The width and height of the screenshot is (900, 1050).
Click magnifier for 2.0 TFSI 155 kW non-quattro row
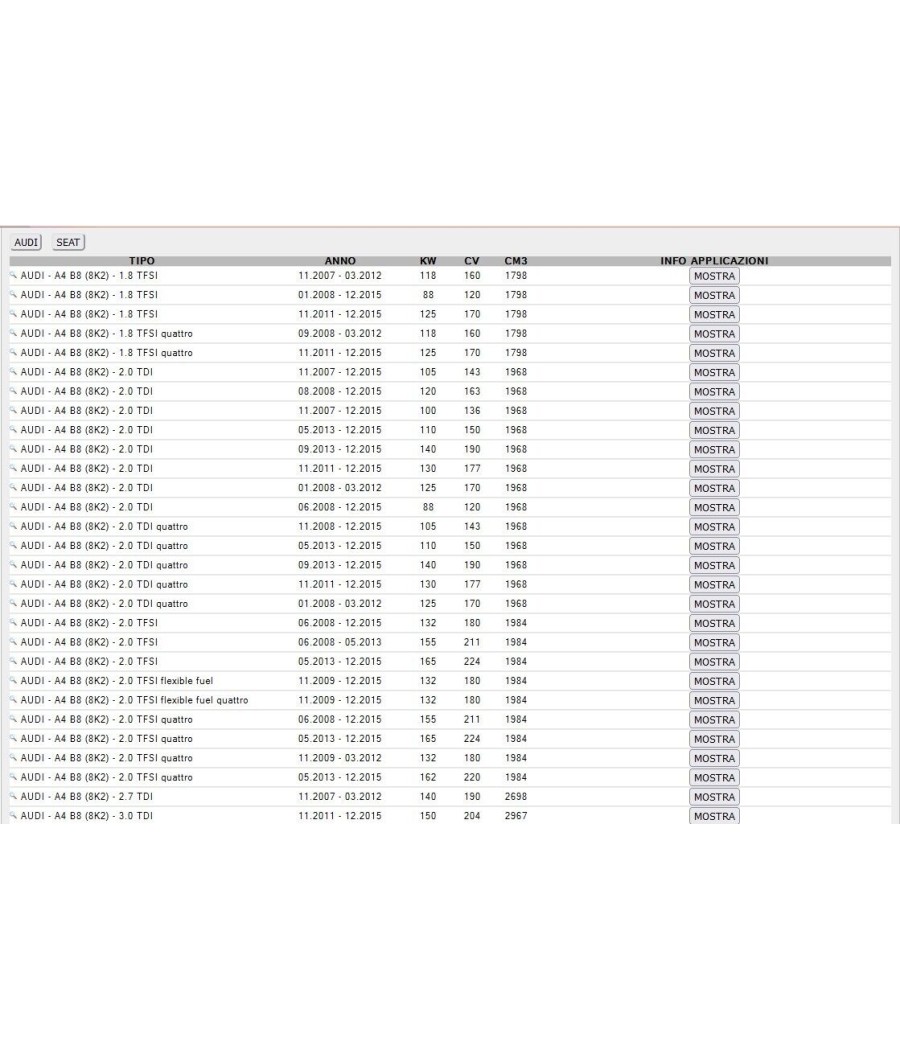pos(13,642)
